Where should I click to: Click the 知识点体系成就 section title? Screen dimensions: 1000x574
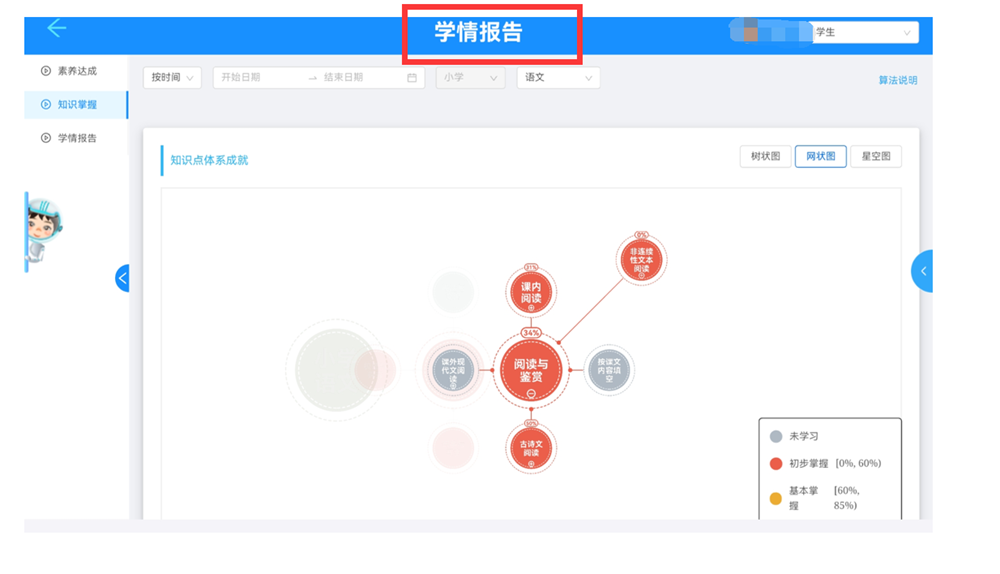209,160
